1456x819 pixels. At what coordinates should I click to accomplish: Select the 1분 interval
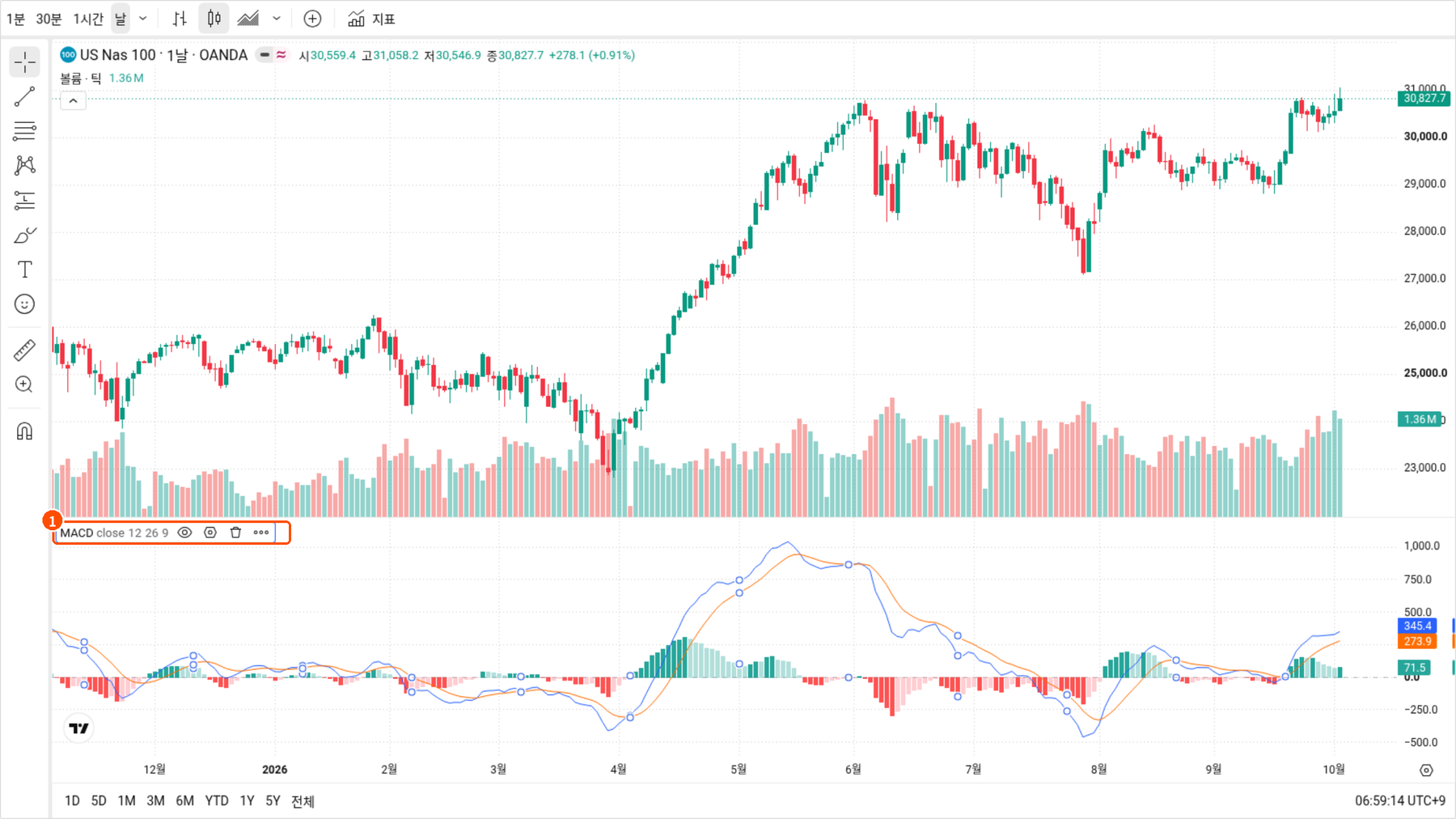click(x=16, y=19)
